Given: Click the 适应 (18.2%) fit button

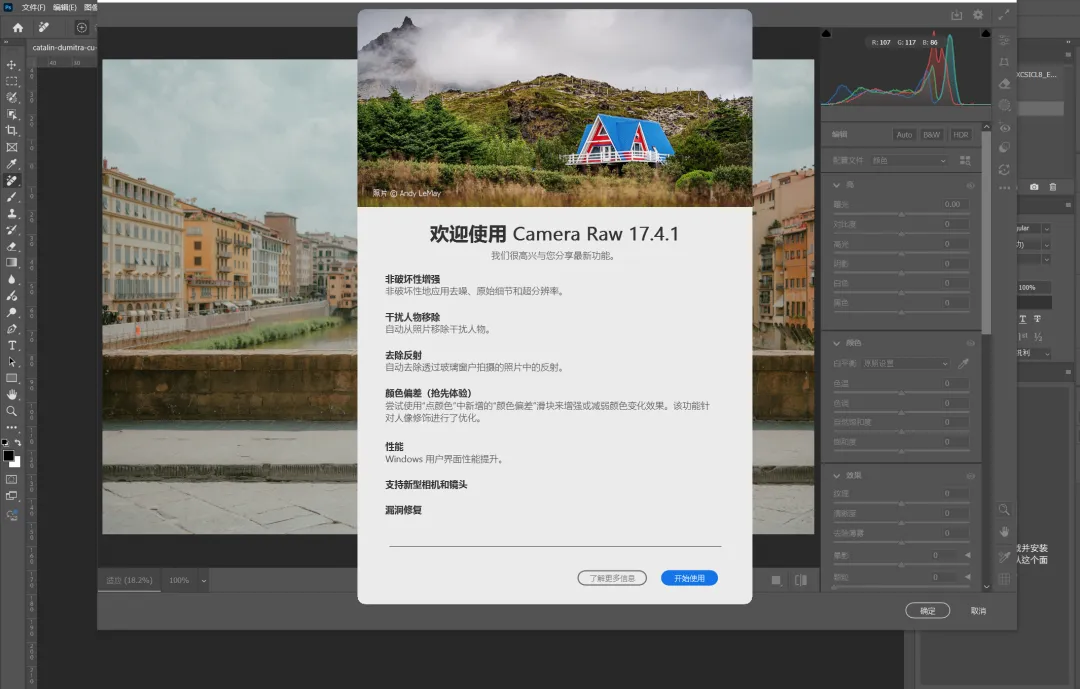Looking at the screenshot, I should pos(129,581).
